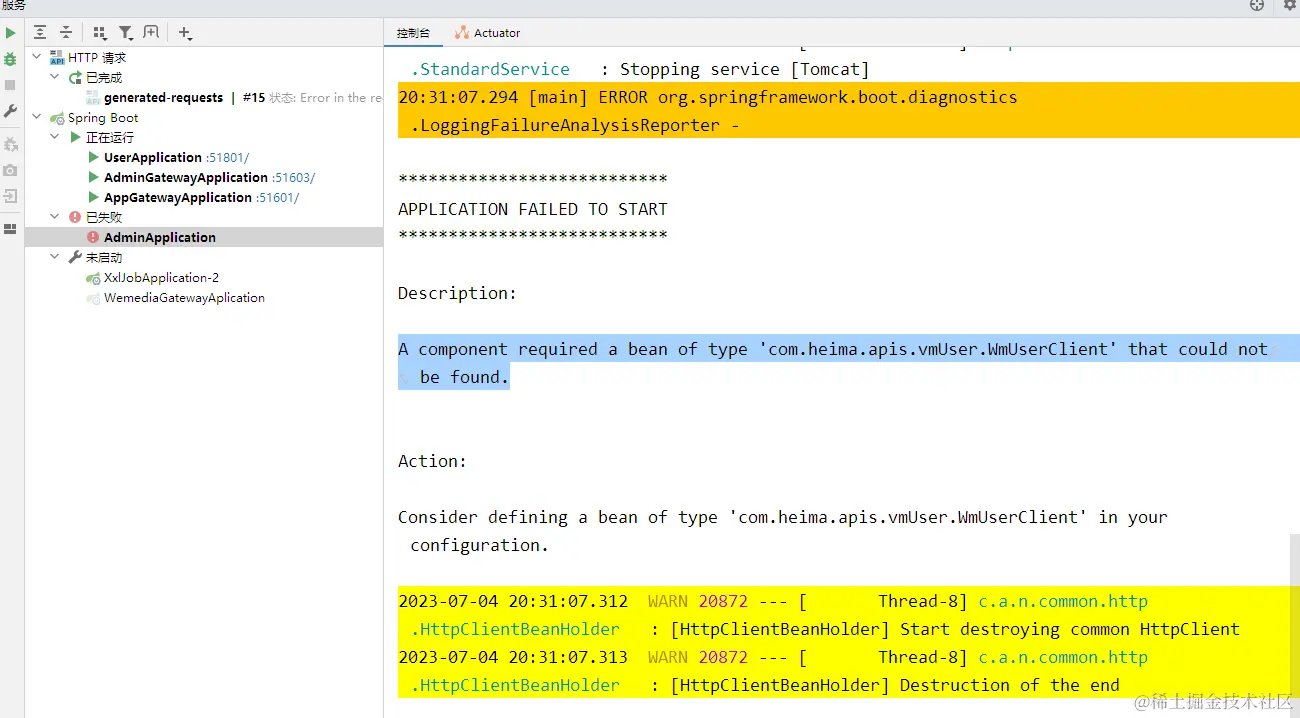Viewport: 1300px width, 718px height.
Task: Open the :51801/ port link
Action: pos(227,158)
